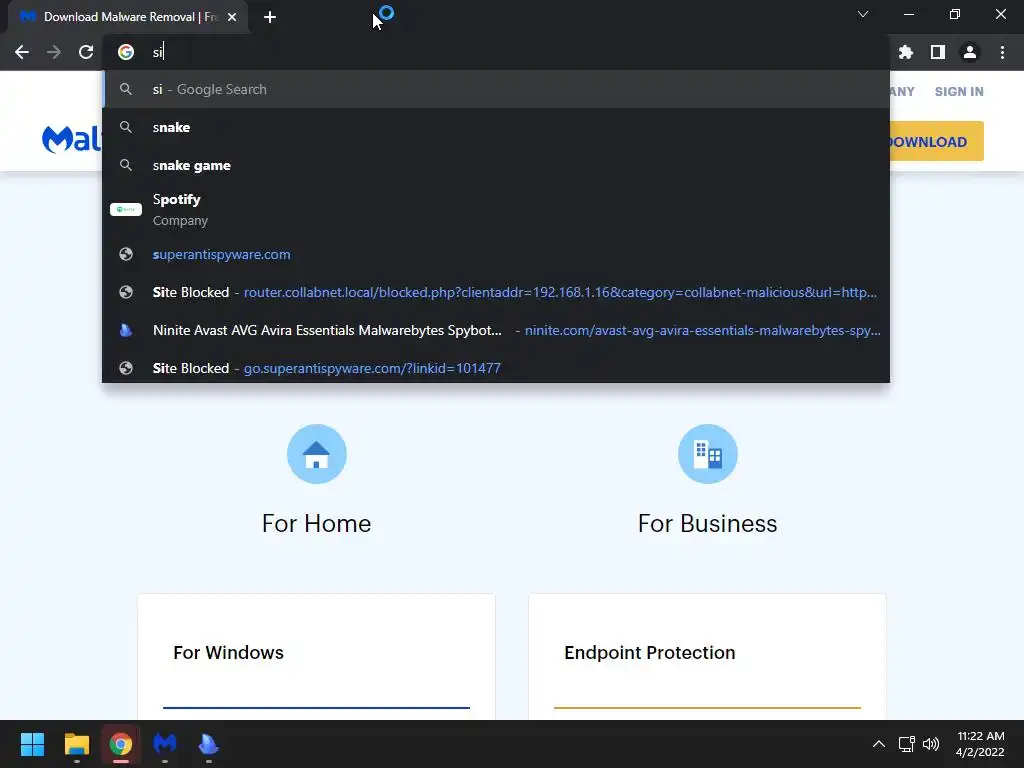This screenshot has width=1024, height=768.
Task: Open the Windows Start menu
Action: tap(32, 744)
